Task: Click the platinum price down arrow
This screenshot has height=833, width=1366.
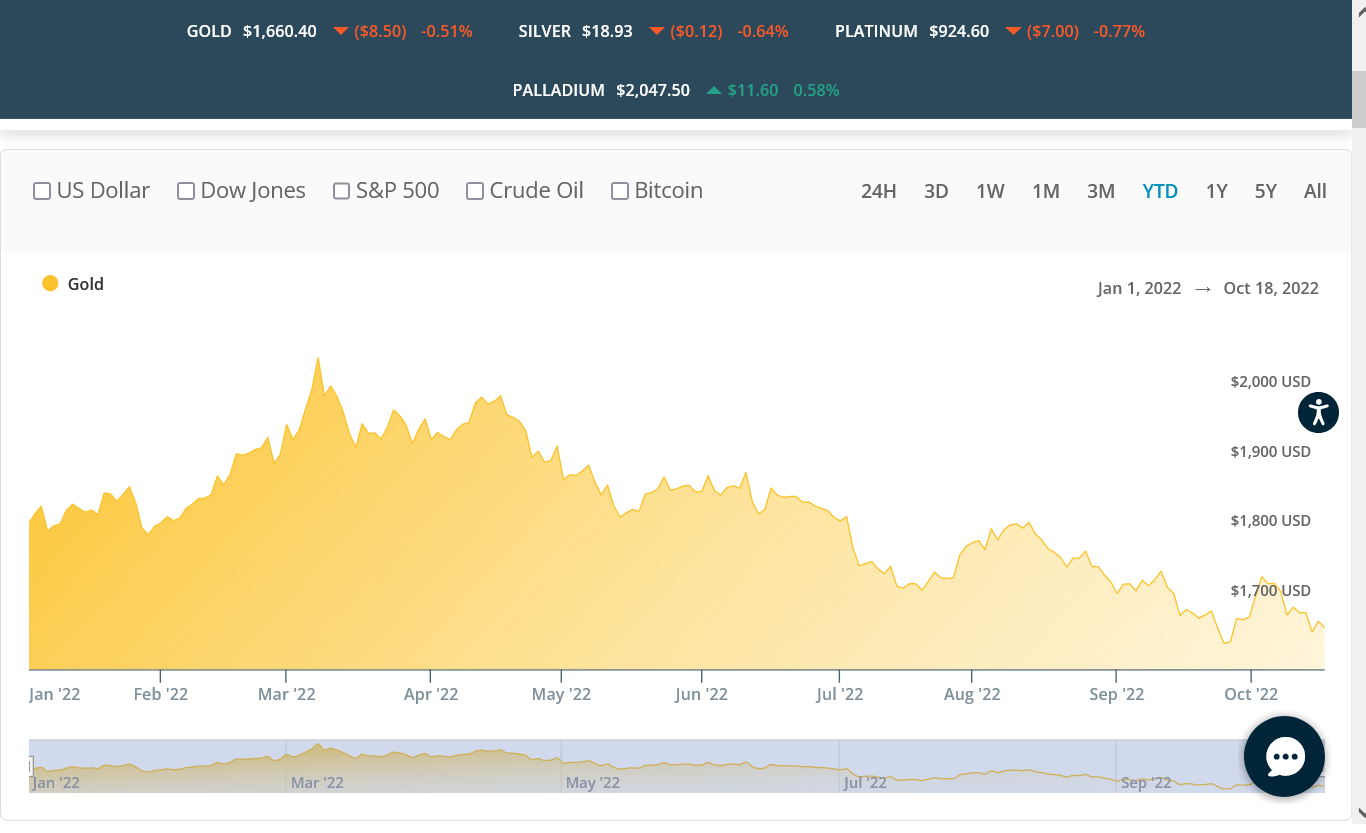Action: pos(1013,32)
